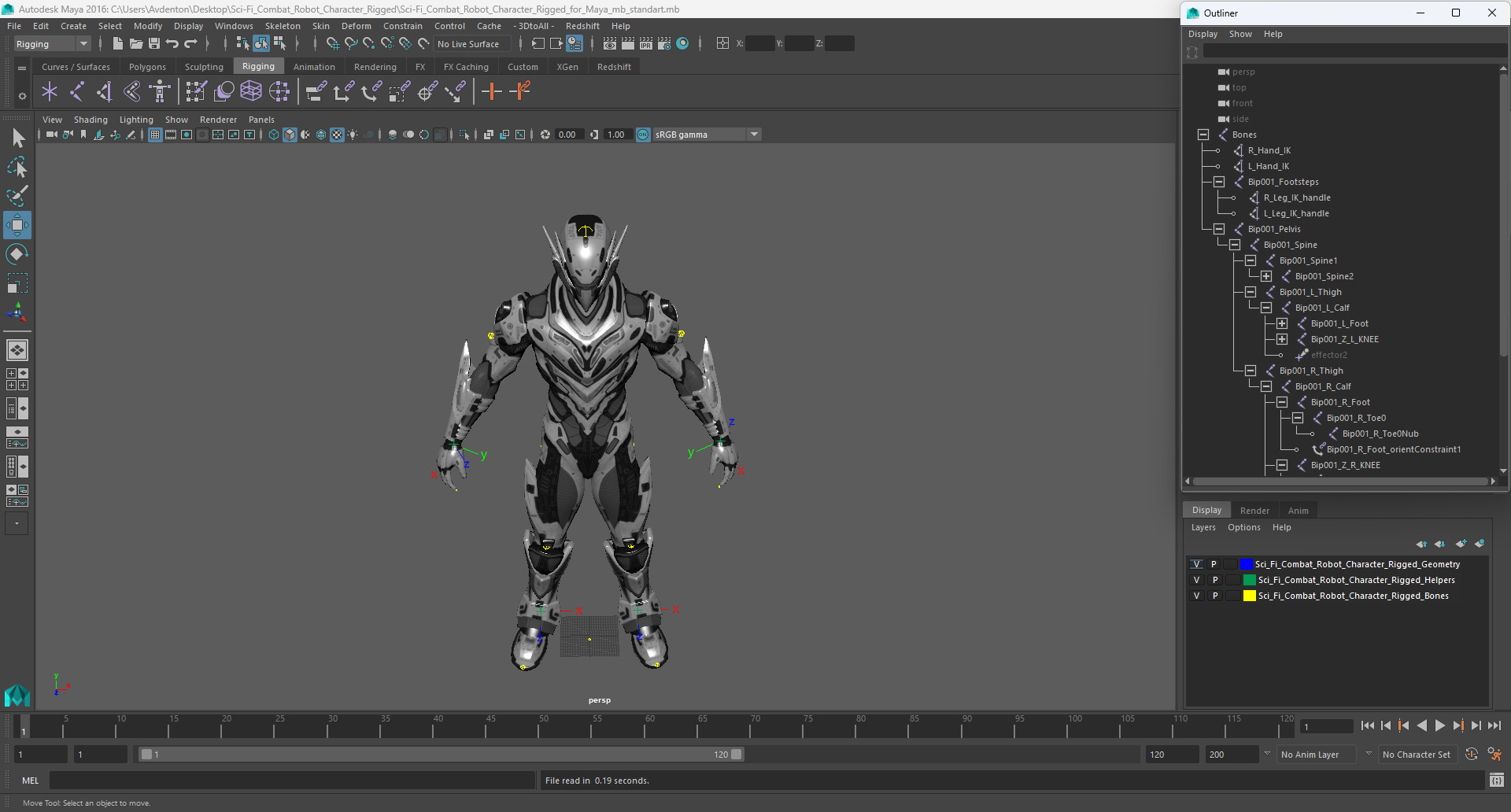
Task: Open the Layers menu in layer editor
Action: coord(1203,527)
